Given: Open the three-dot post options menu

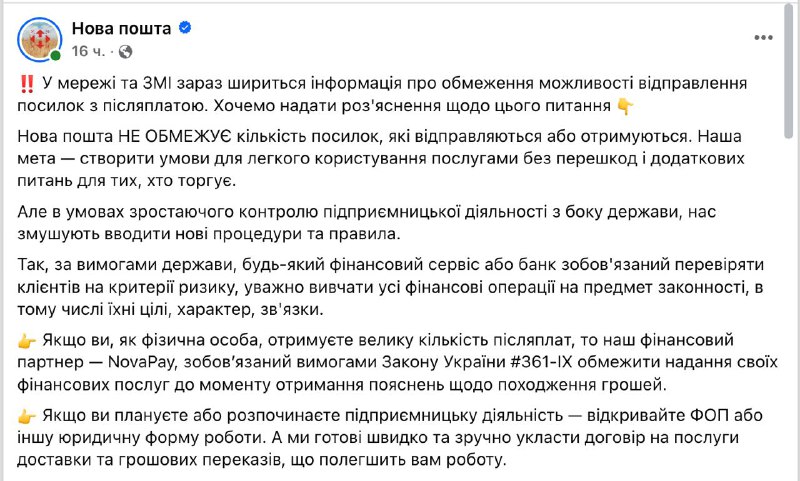Looking at the screenshot, I should tap(764, 37).
